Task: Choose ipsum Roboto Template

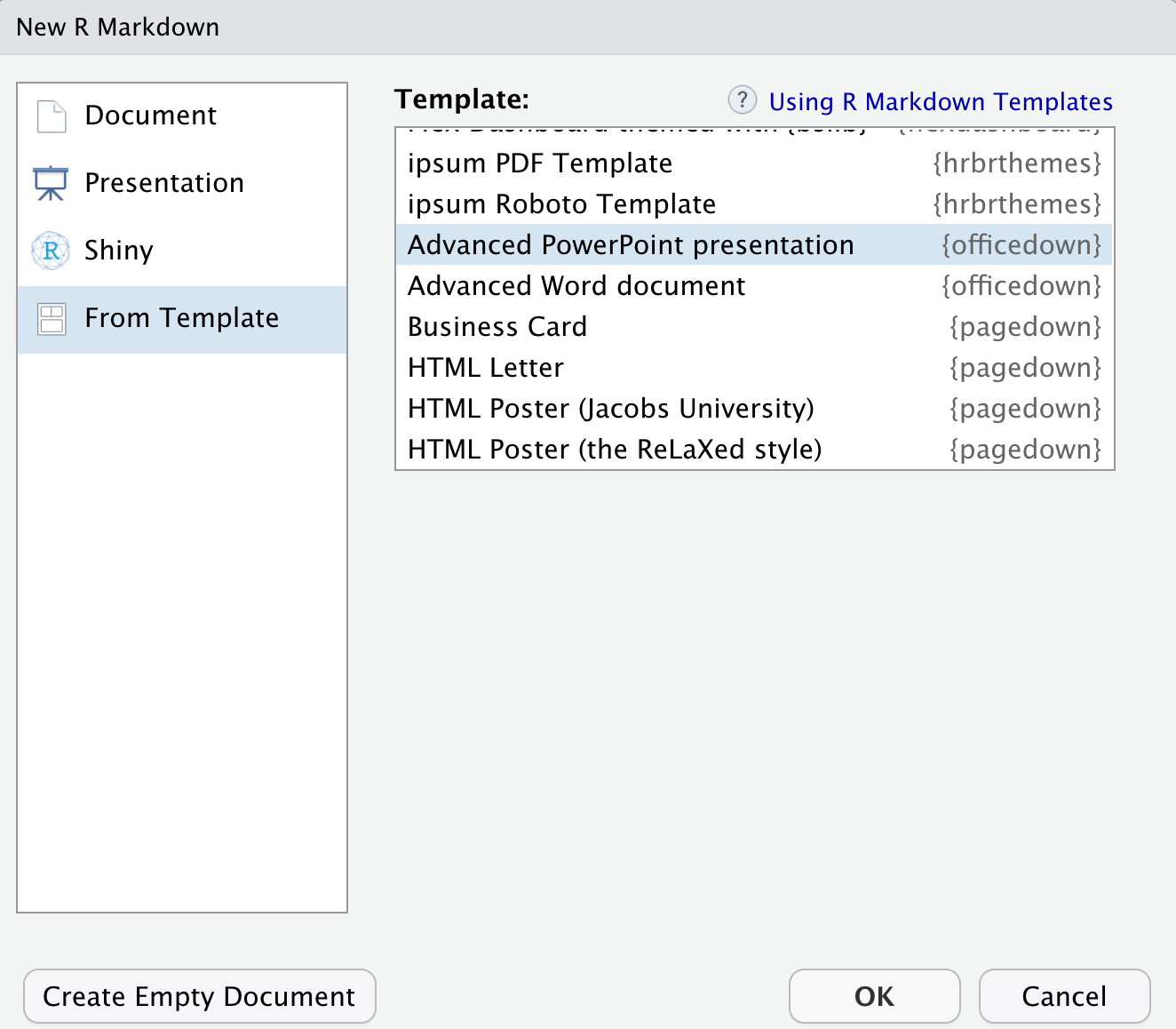Action: (x=754, y=204)
